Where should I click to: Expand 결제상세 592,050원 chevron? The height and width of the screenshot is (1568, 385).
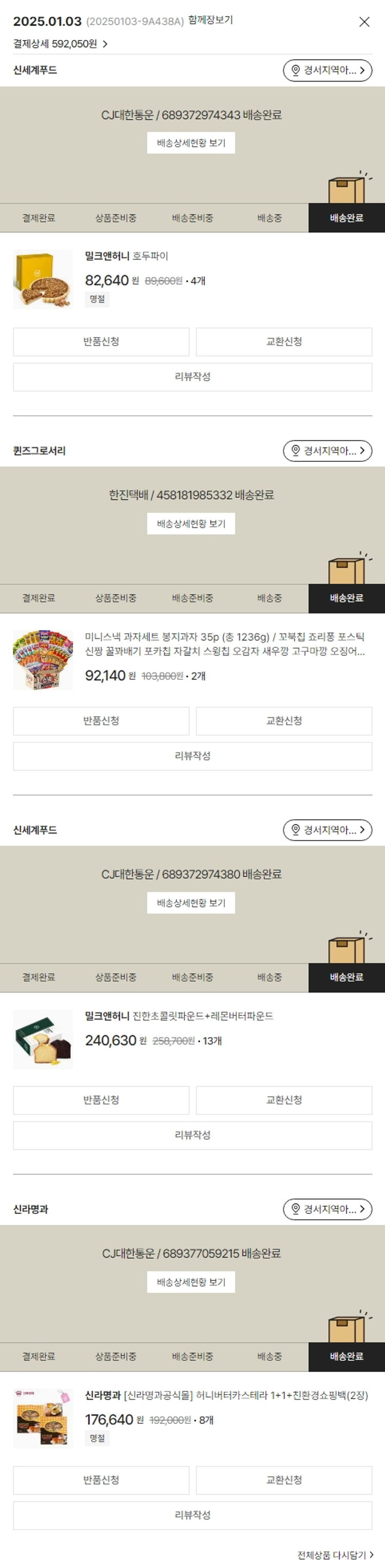[x=105, y=44]
